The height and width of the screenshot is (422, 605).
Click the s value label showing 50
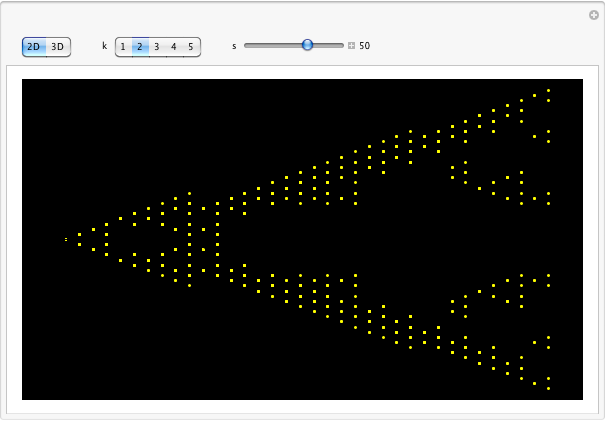pyautogui.click(x=365, y=46)
